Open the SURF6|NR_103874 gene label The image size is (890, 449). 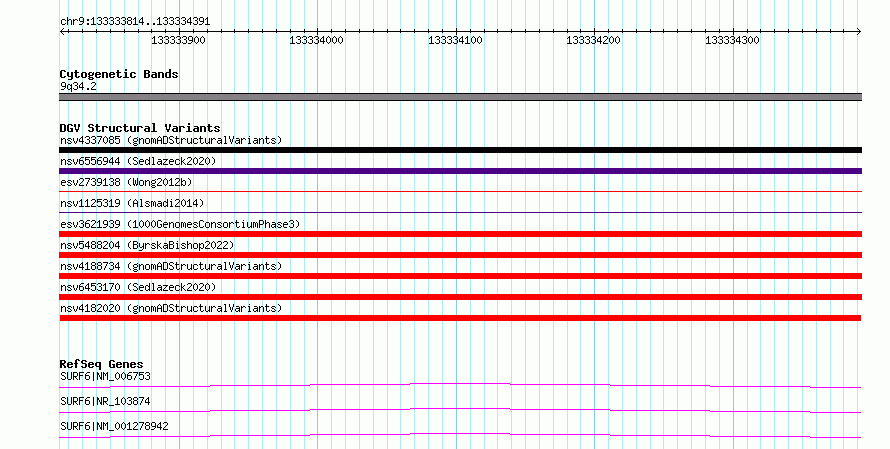point(106,401)
